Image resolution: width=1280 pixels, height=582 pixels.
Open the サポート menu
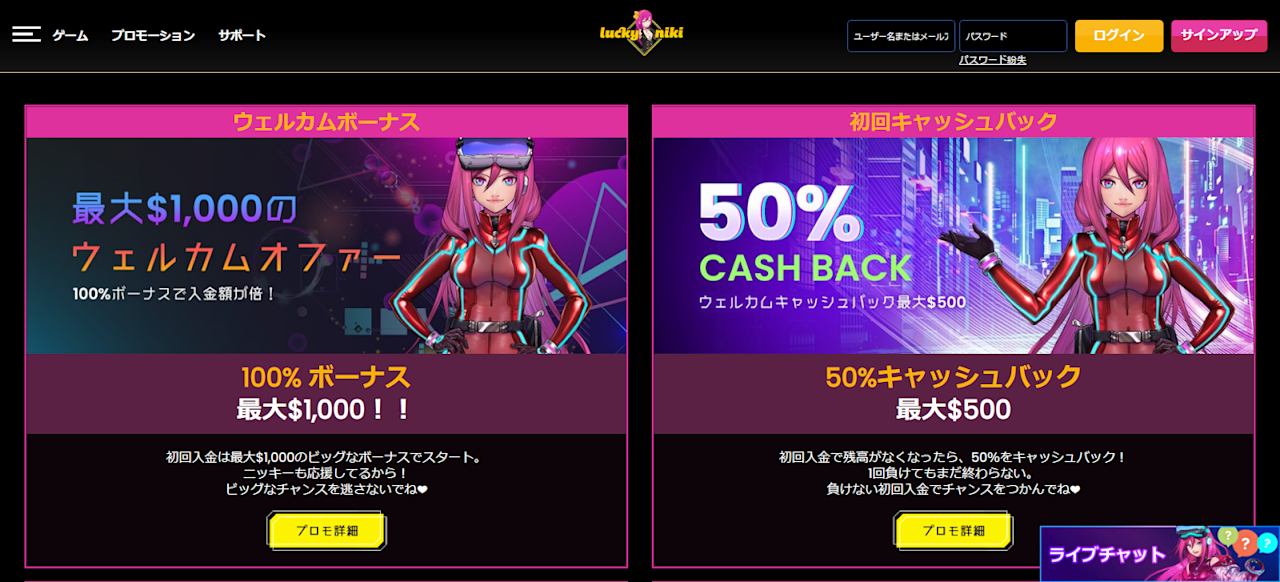242,35
